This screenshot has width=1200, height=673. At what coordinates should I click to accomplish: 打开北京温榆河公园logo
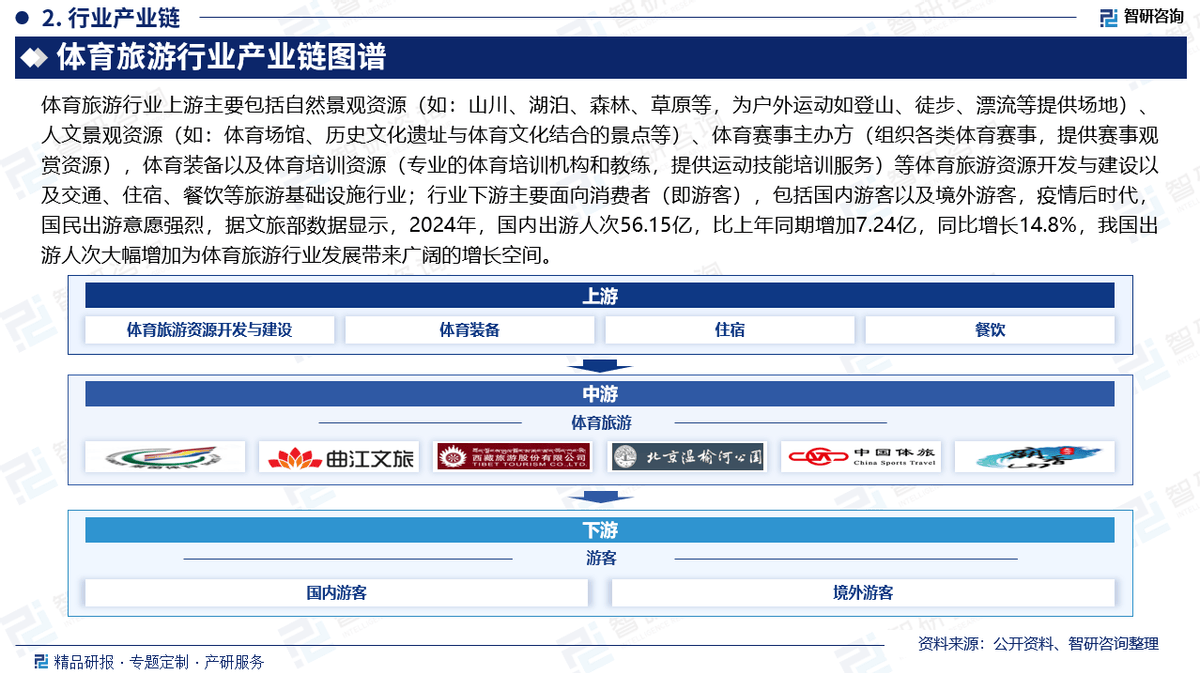(687, 456)
